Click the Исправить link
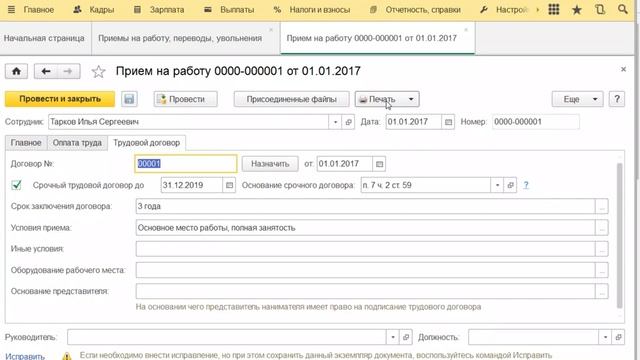 click(25, 356)
